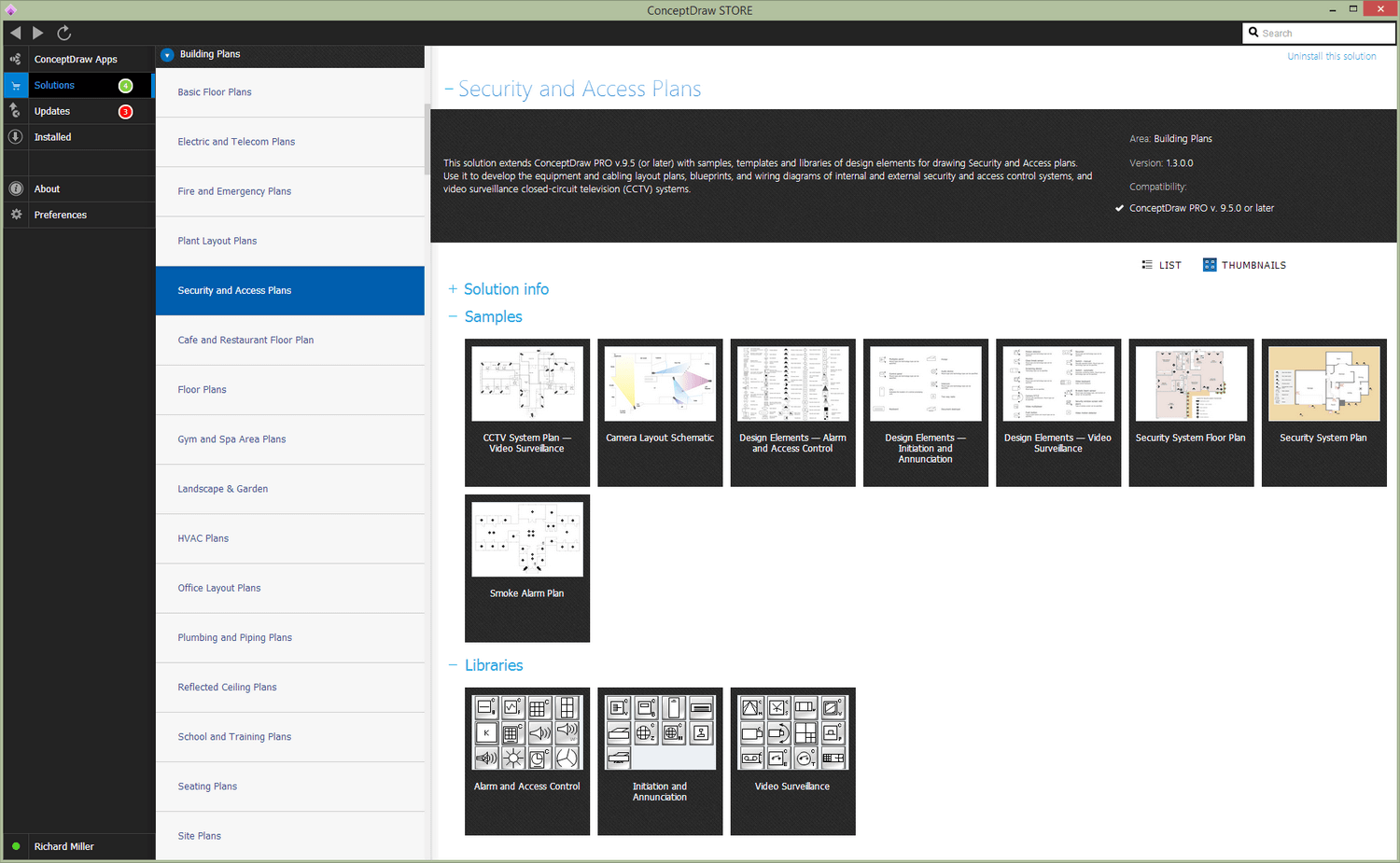
Task: Open Video Surveillance library
Action: [792, 761]
